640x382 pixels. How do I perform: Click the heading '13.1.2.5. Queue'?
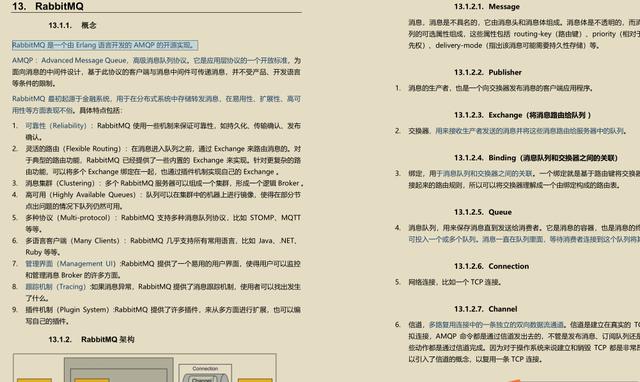[483, 212]
